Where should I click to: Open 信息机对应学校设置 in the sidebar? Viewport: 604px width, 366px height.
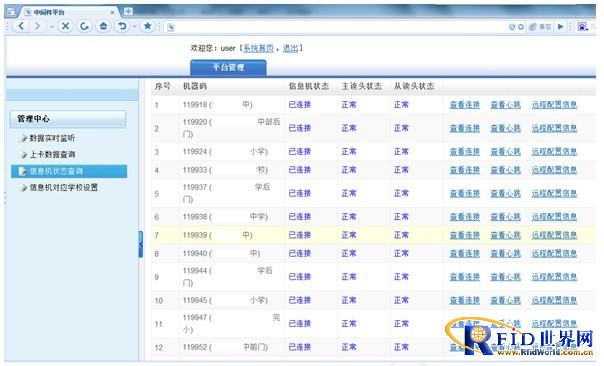coord(64,188)
